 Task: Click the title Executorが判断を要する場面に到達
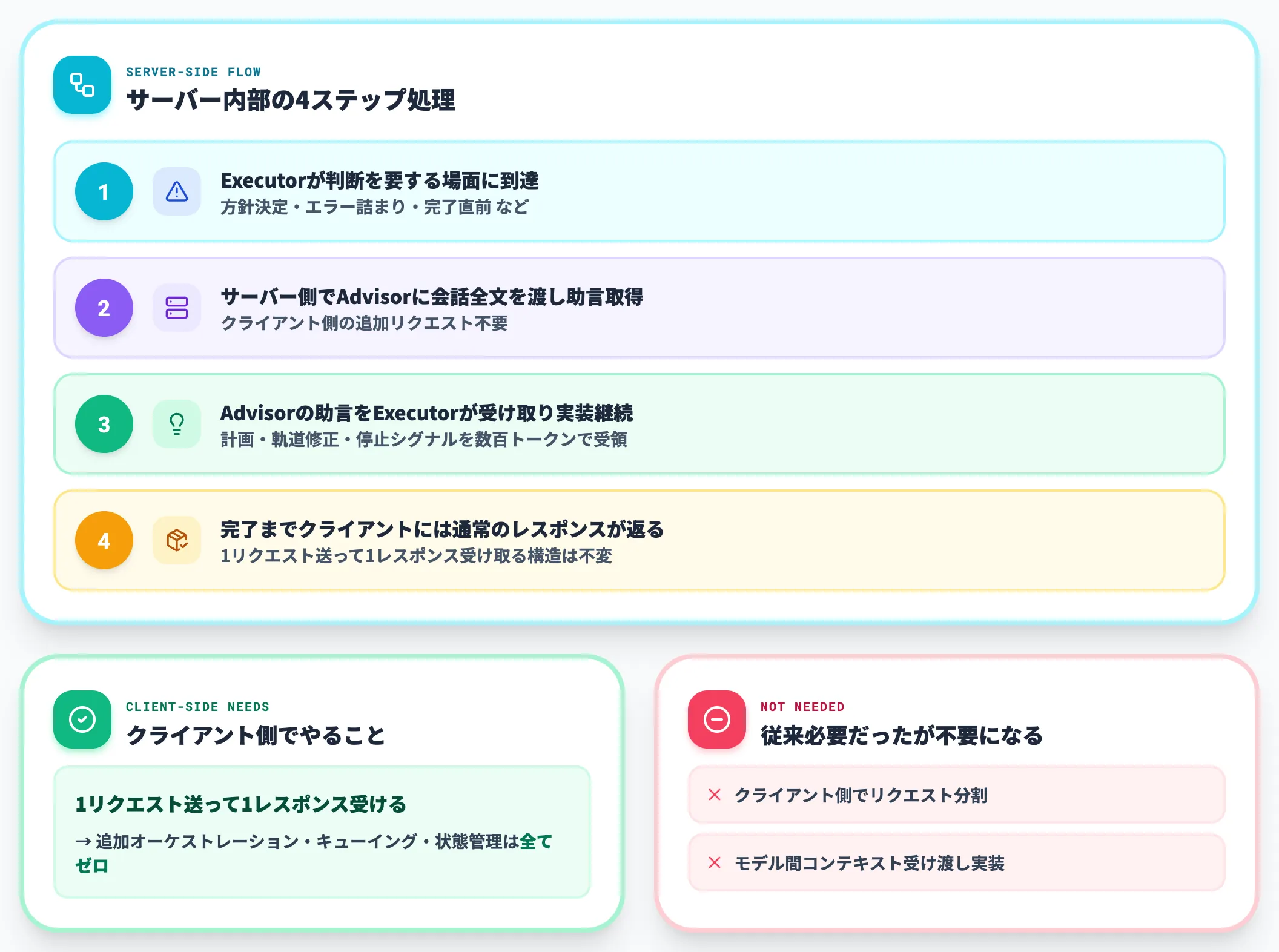(380, 180)
